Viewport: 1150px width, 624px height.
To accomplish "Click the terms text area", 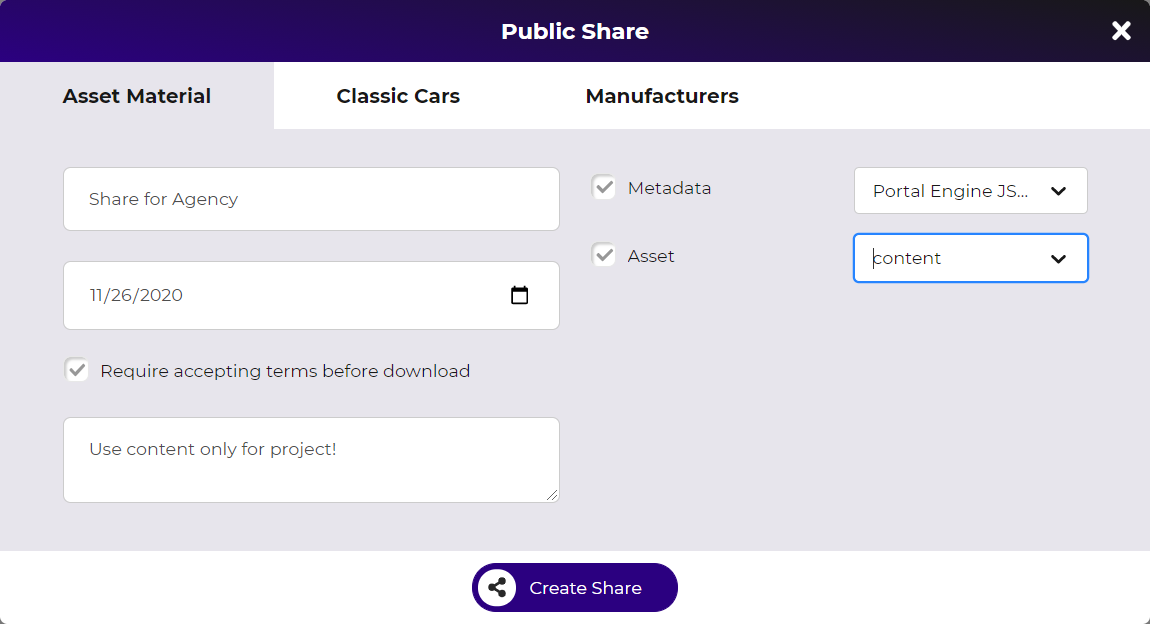I will click(x=311, y=460).
